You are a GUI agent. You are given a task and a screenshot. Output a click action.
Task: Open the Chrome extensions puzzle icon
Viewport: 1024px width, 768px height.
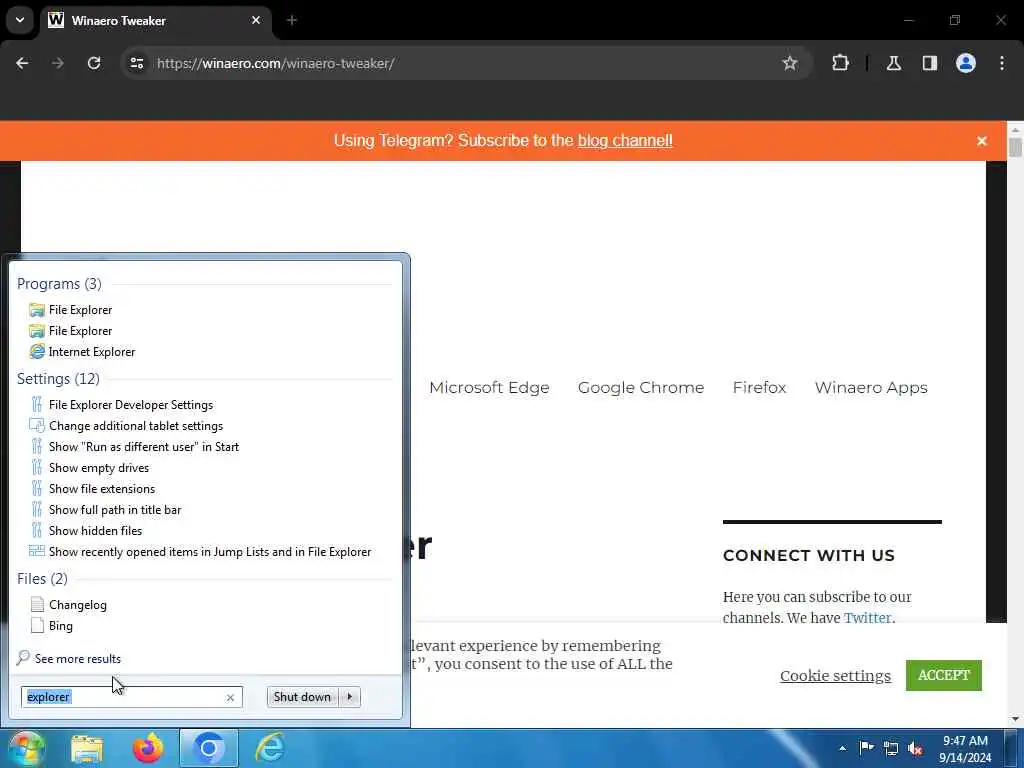point(840,63)
